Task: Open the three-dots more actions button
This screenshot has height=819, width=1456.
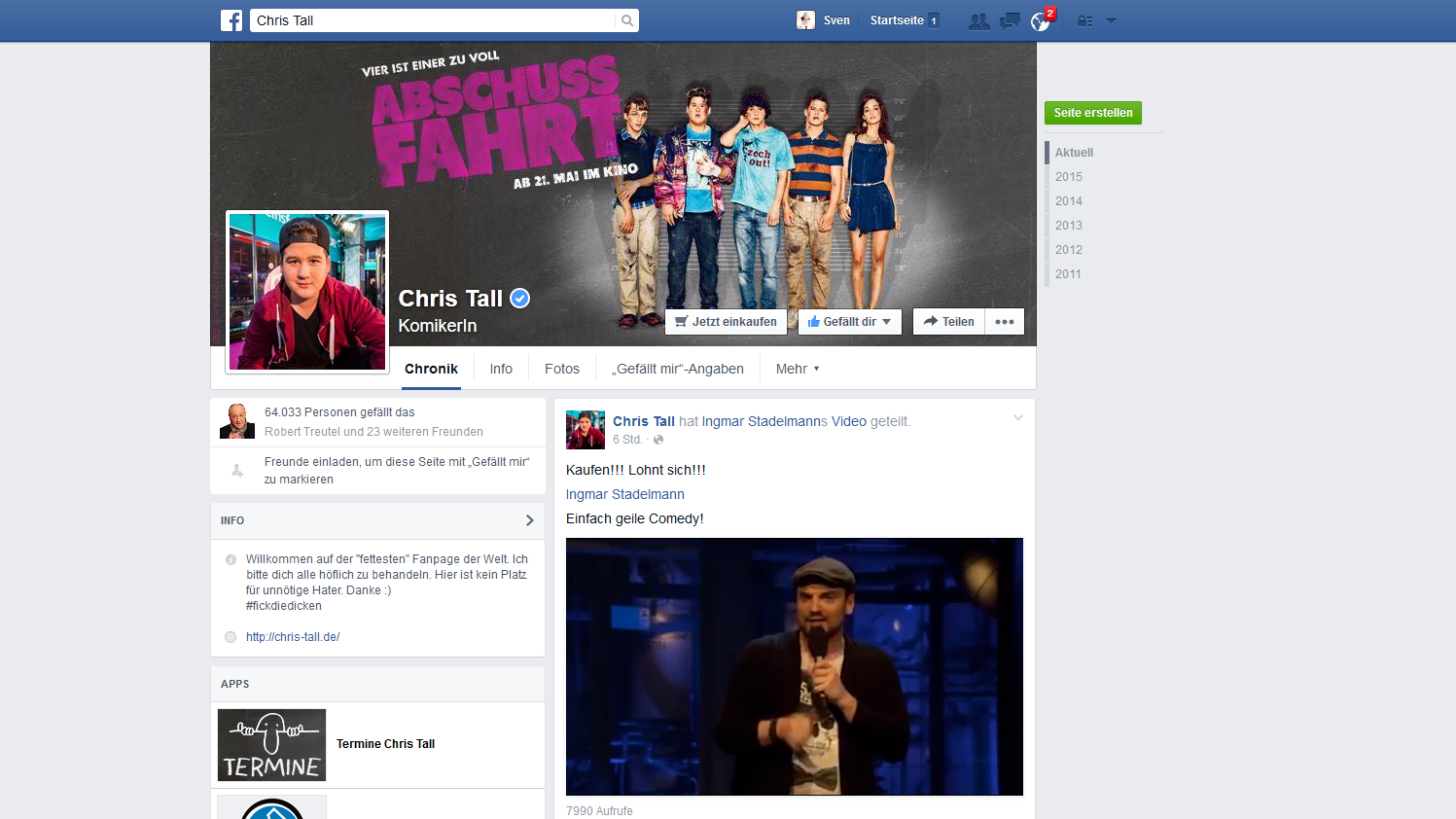Action: tap(1005, 322)
